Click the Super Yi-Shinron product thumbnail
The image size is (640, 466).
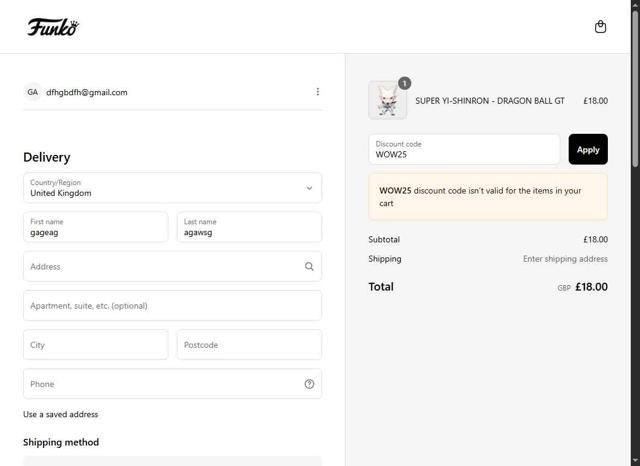tap(387, 101)
